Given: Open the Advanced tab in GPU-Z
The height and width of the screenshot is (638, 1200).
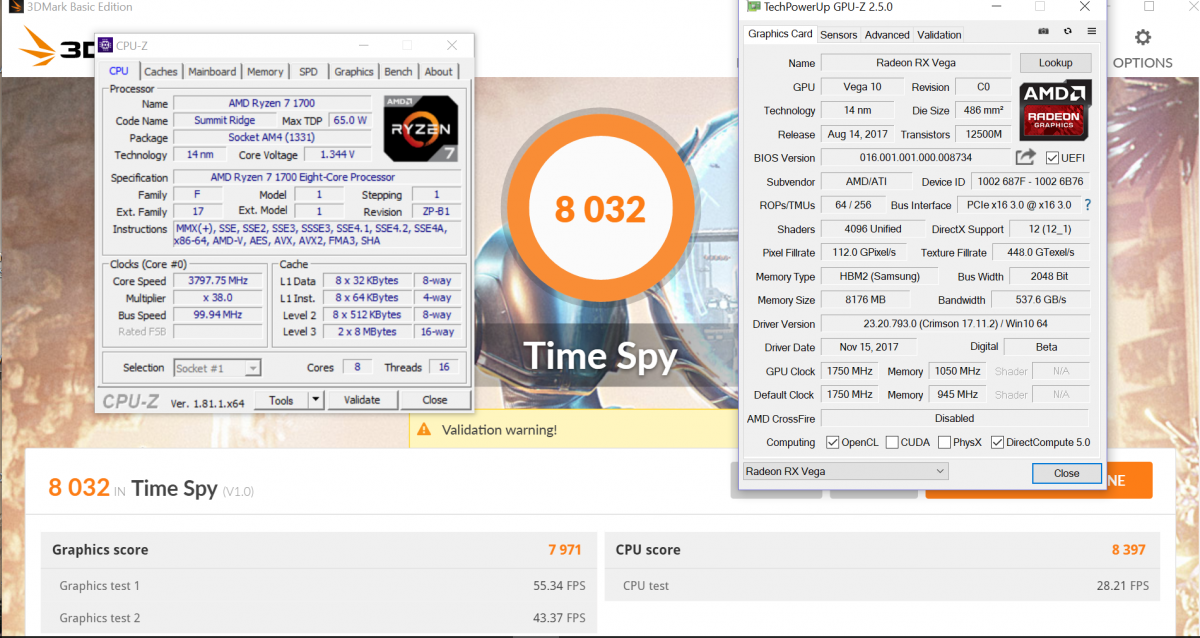Looking at the screenshot, I should click(887, 34).
